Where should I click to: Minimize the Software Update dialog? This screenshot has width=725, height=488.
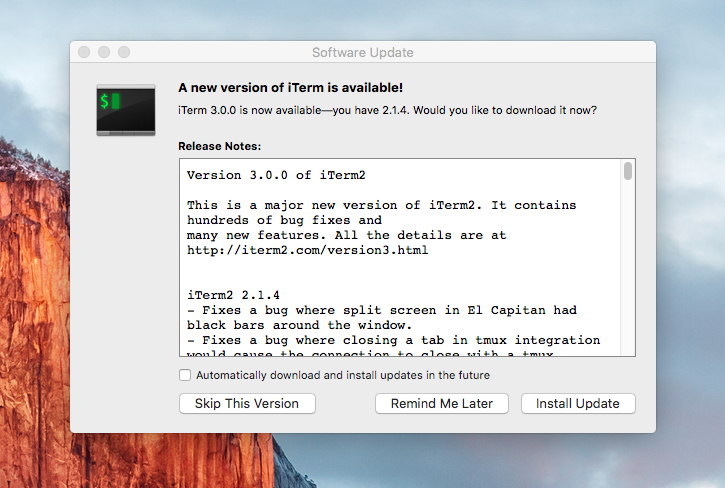[104, 52]
